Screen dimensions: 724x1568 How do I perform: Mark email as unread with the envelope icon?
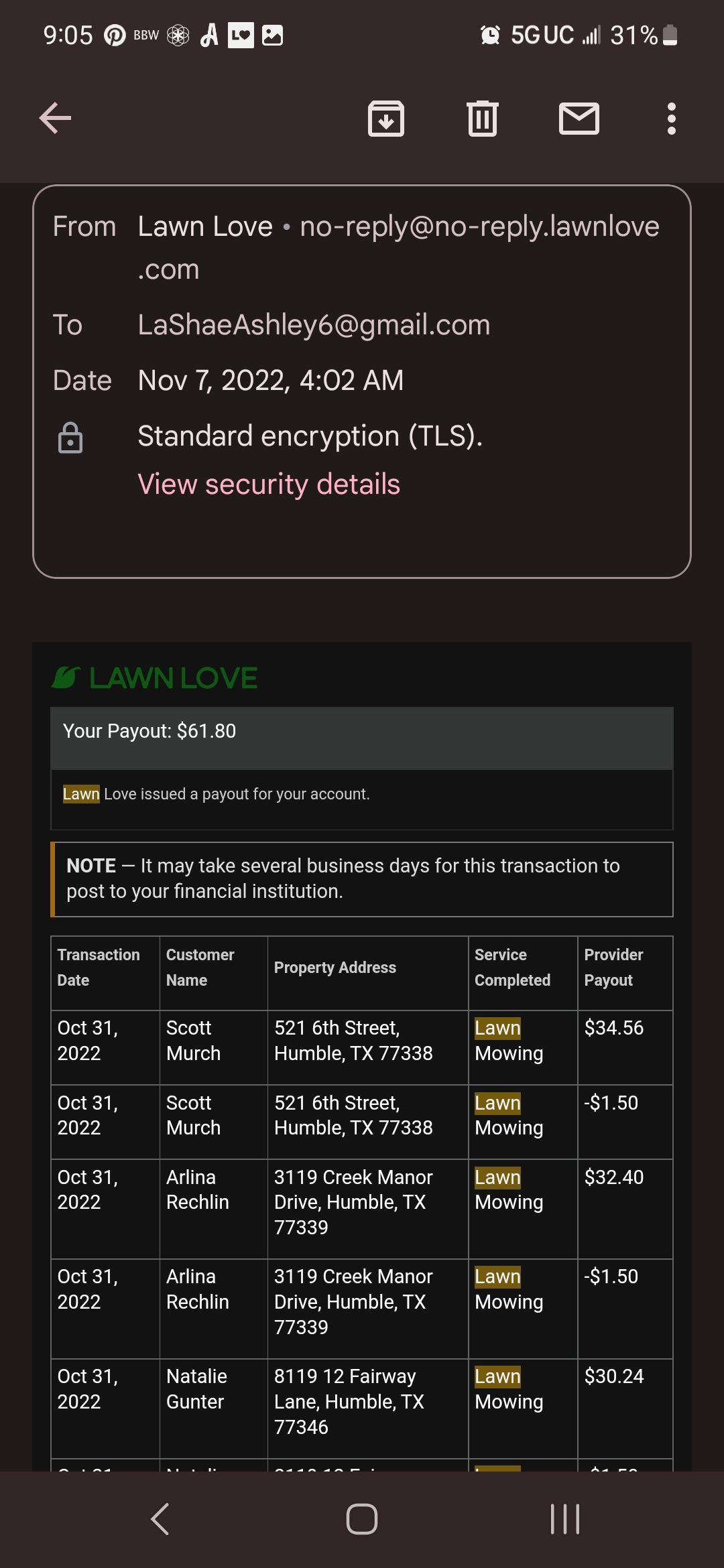579,119
